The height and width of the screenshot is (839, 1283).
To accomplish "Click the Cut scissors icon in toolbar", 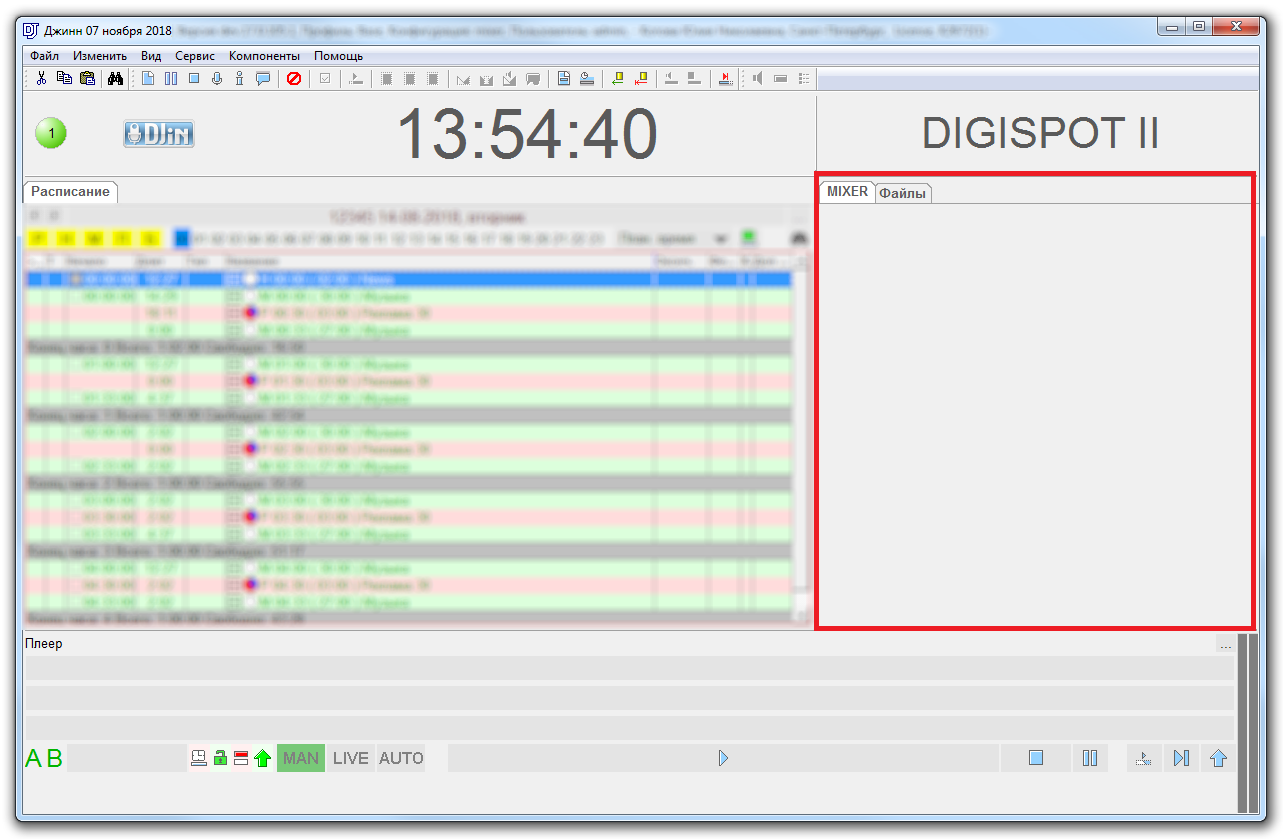I will tap(41, 78).
